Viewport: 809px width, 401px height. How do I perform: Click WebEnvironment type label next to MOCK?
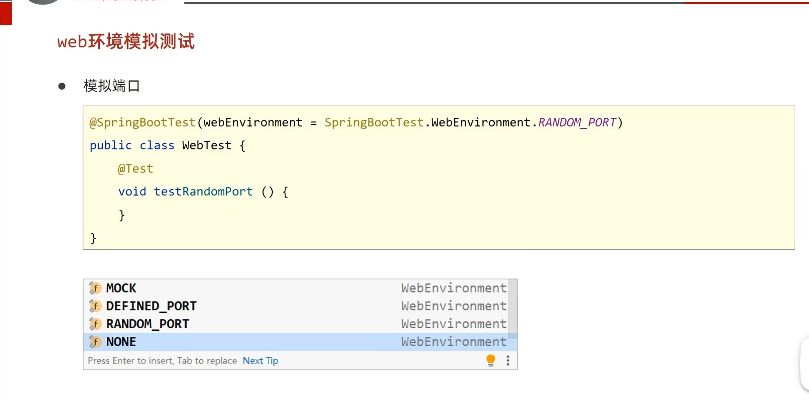tap(454, 288)
